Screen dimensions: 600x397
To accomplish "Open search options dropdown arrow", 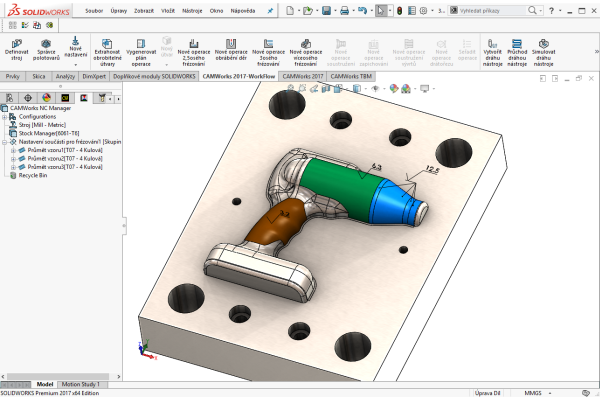I will (x=541, y=11).
